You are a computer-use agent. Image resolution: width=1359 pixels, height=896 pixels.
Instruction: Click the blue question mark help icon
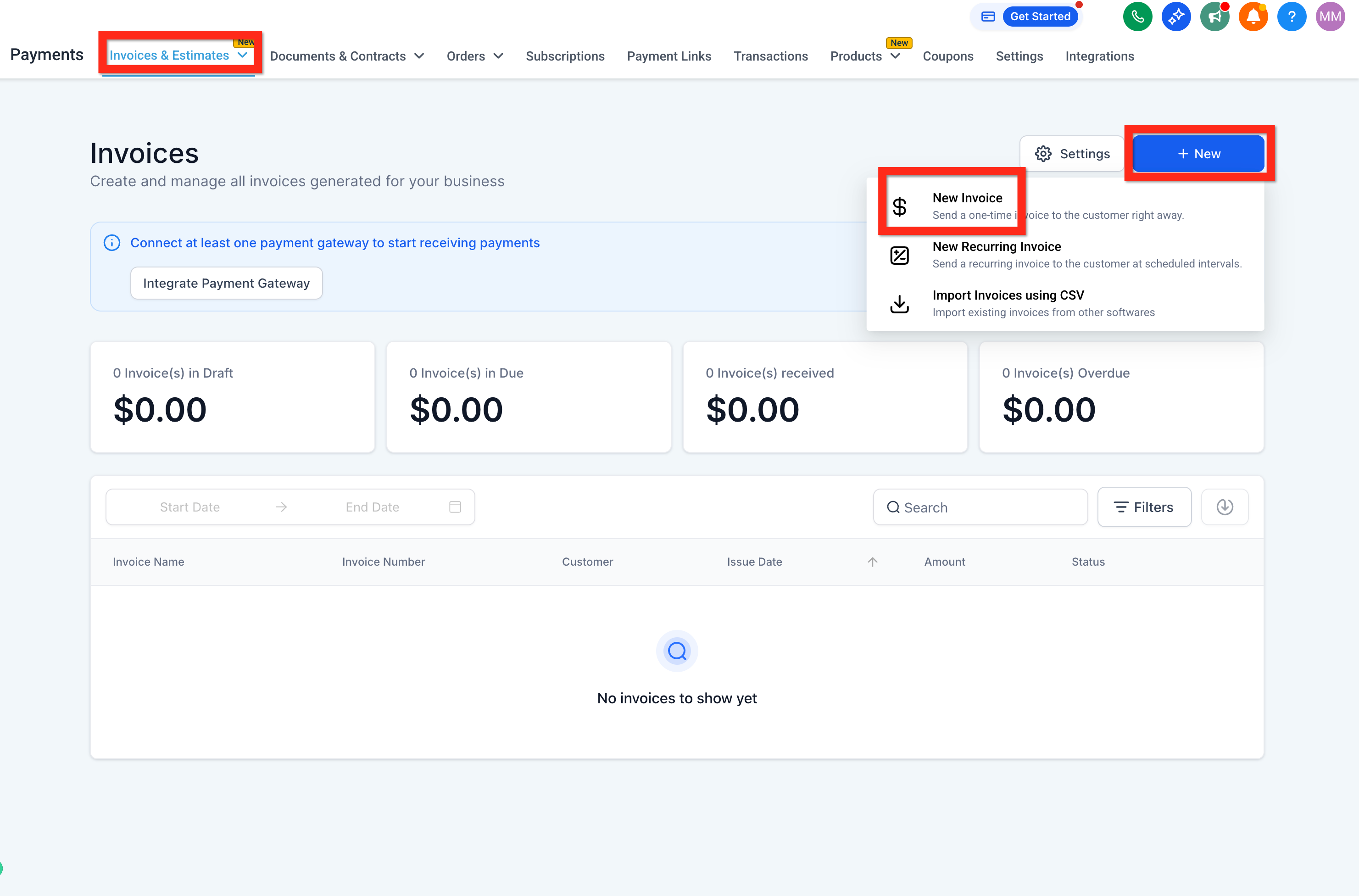pyautogui.click(x=1291, y=17)
